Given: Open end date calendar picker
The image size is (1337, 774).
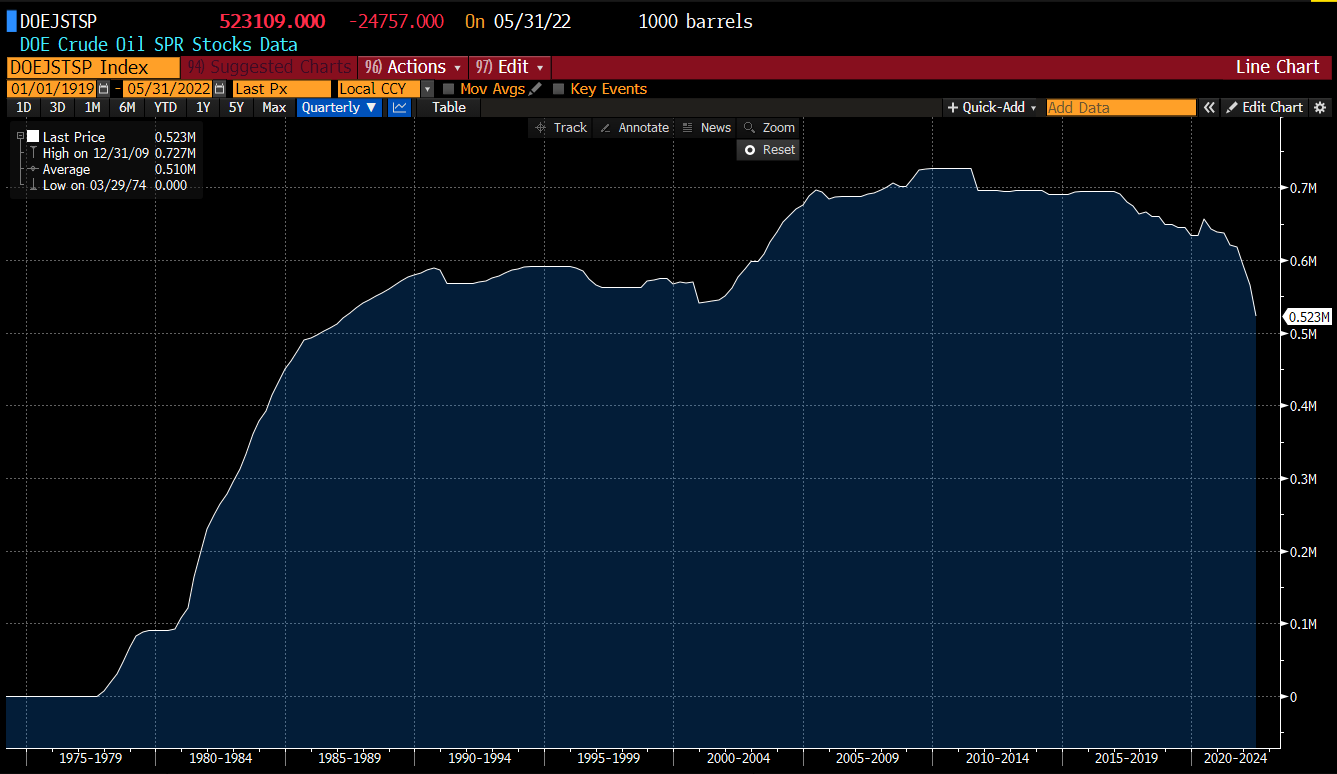Looking at the screenshot, I should 219,89.
